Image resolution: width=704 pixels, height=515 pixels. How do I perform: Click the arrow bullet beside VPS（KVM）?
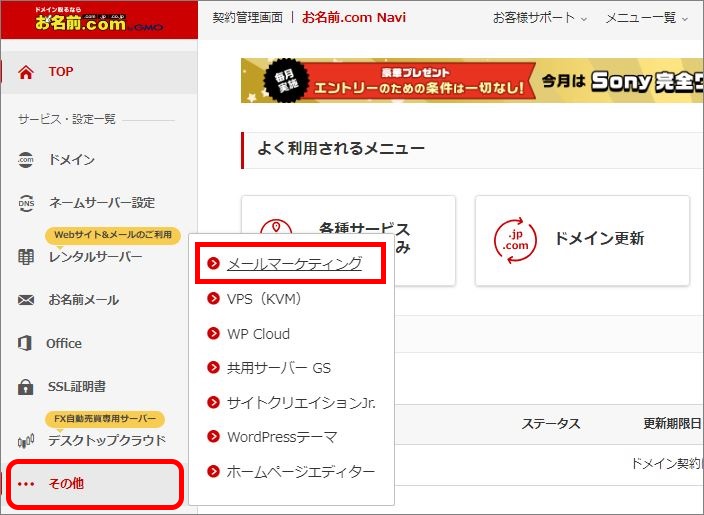click(213, 299)
